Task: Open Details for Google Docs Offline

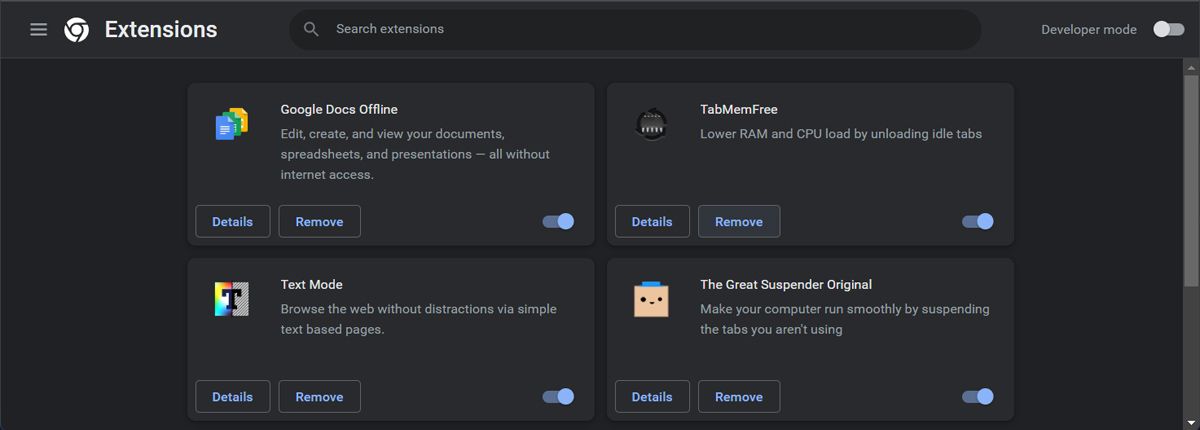Action: tap(233, 222)
